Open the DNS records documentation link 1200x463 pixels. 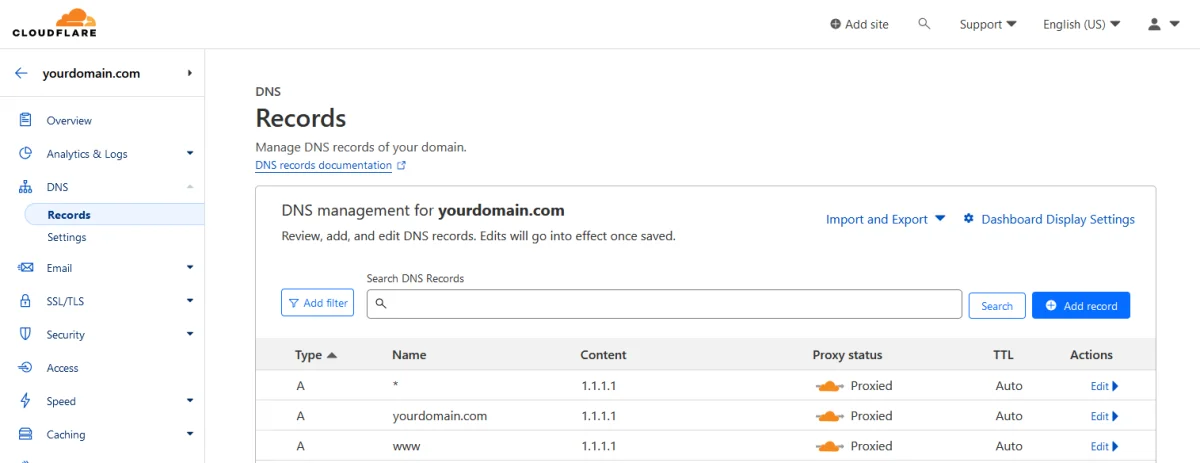[x=323, y=165]
